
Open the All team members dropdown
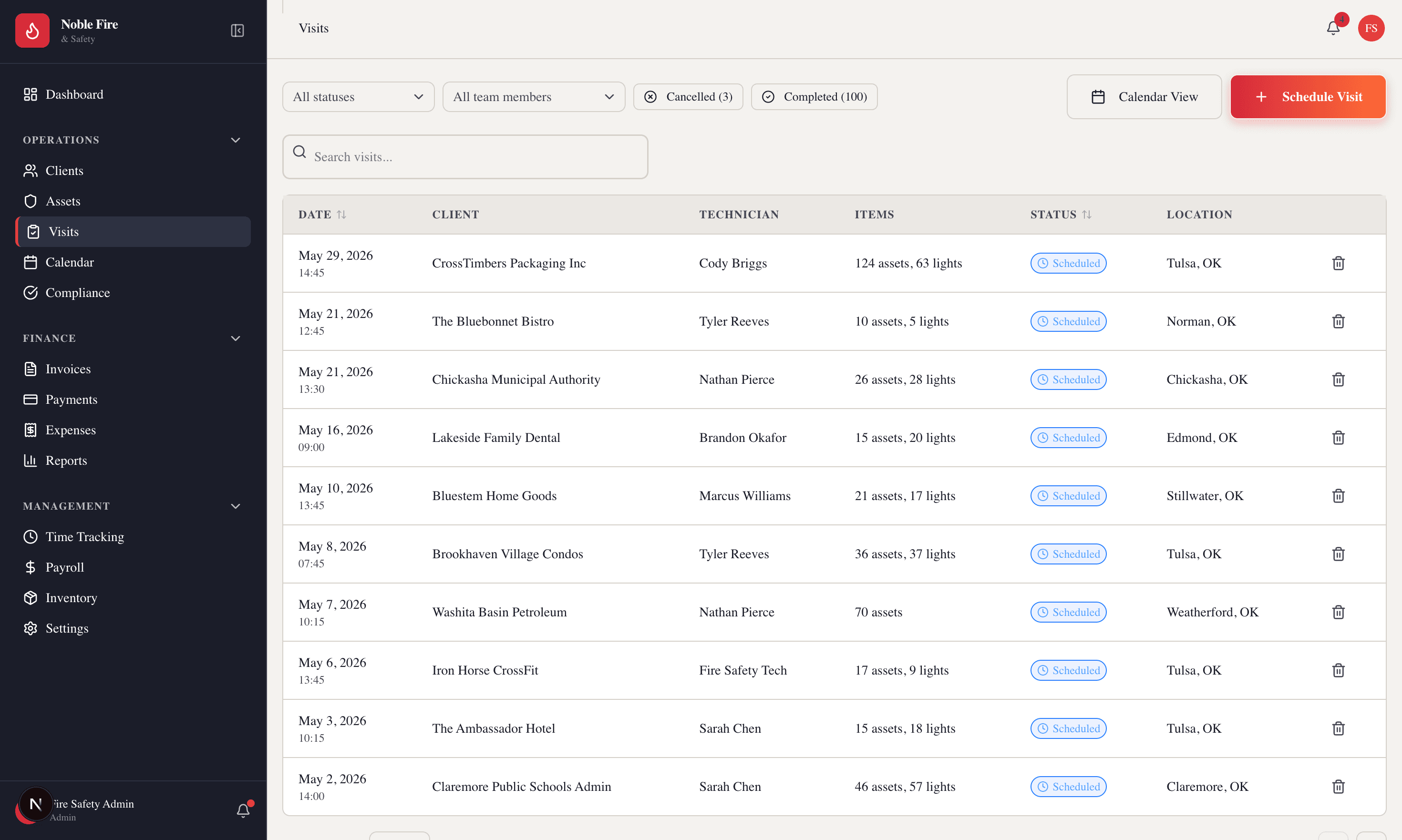pos(534,97)
